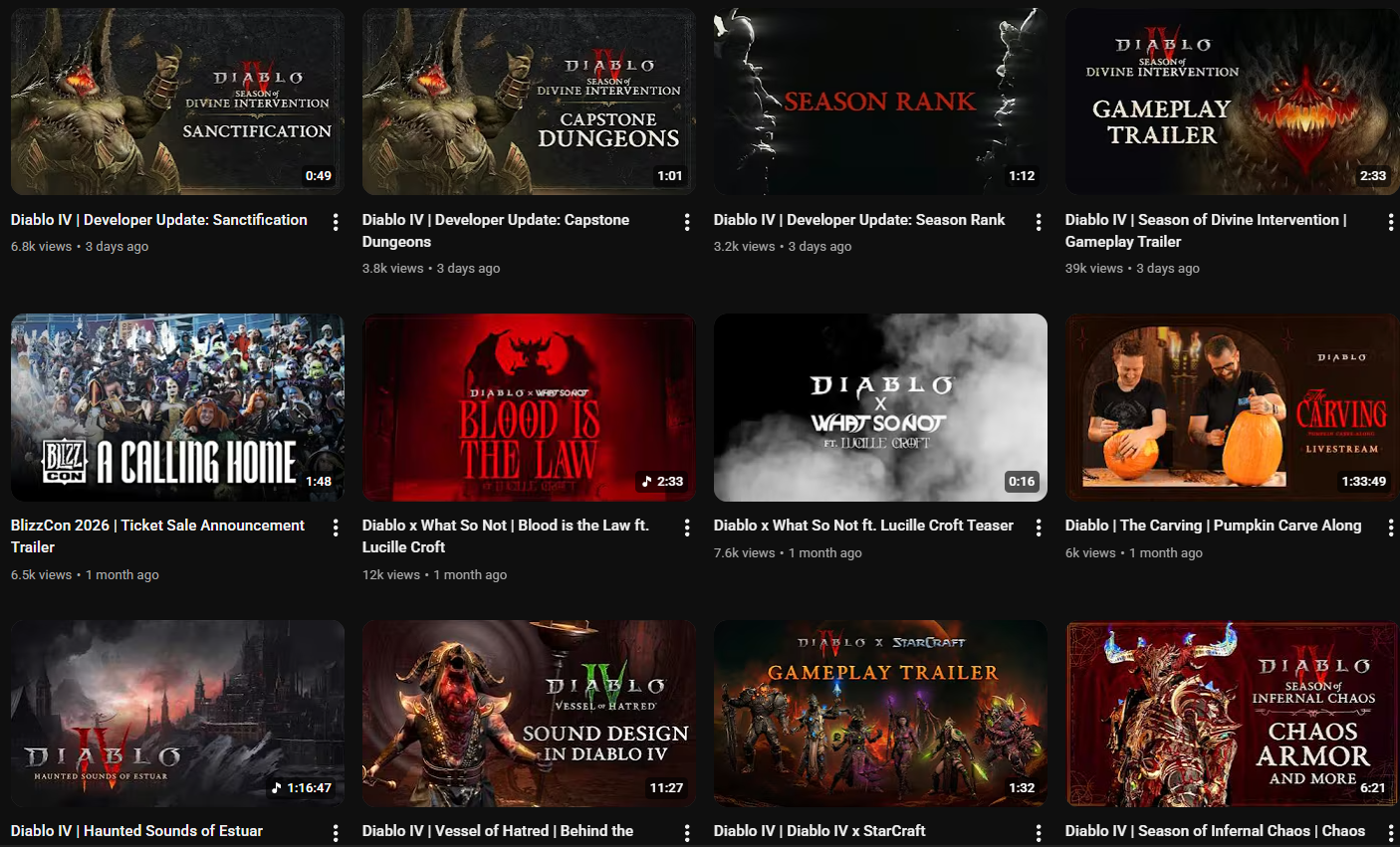Click the Diablo x StarCraft Gameplay Trailer thumbnail
This screenshot has height=847, width=1400.
click(x=880, y=714)
